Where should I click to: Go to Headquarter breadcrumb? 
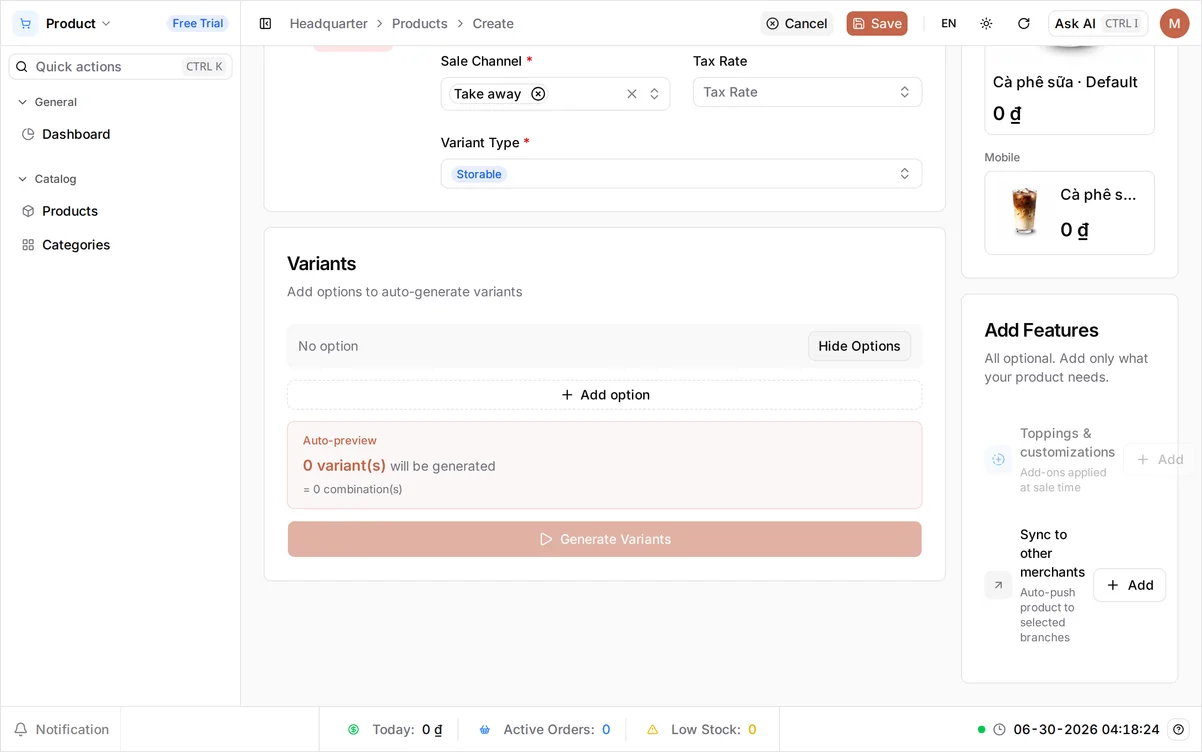[329, 23]
